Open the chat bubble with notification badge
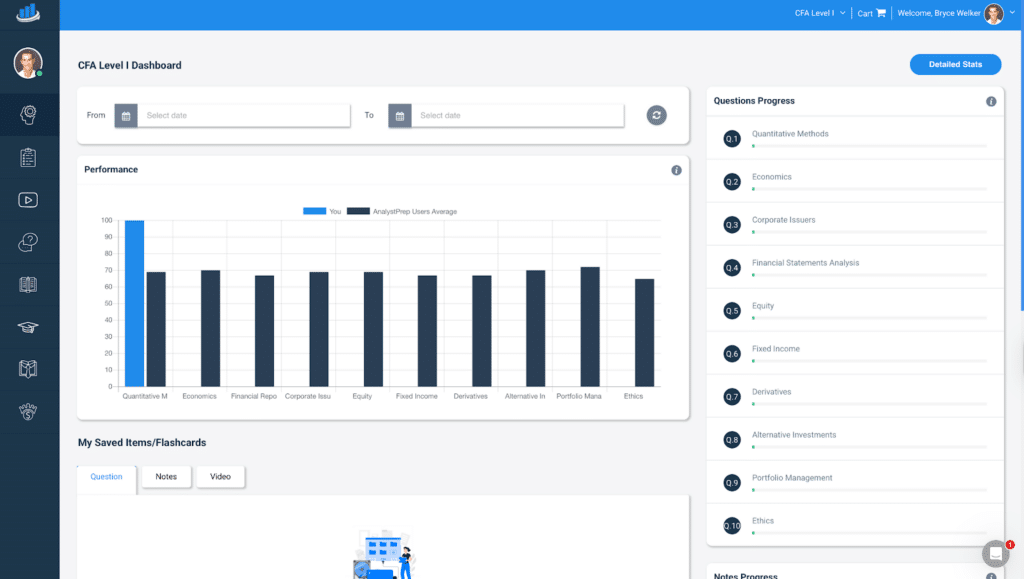The height and width of the screenshot is (579, 1024). coord(995,553)
